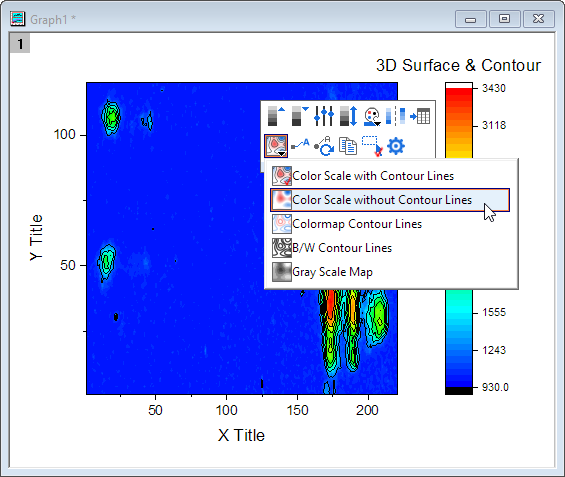Click the B/W Contour Lines thumbnail icon
The height and width of the screenshot is (477, 565).
point(281,248)
